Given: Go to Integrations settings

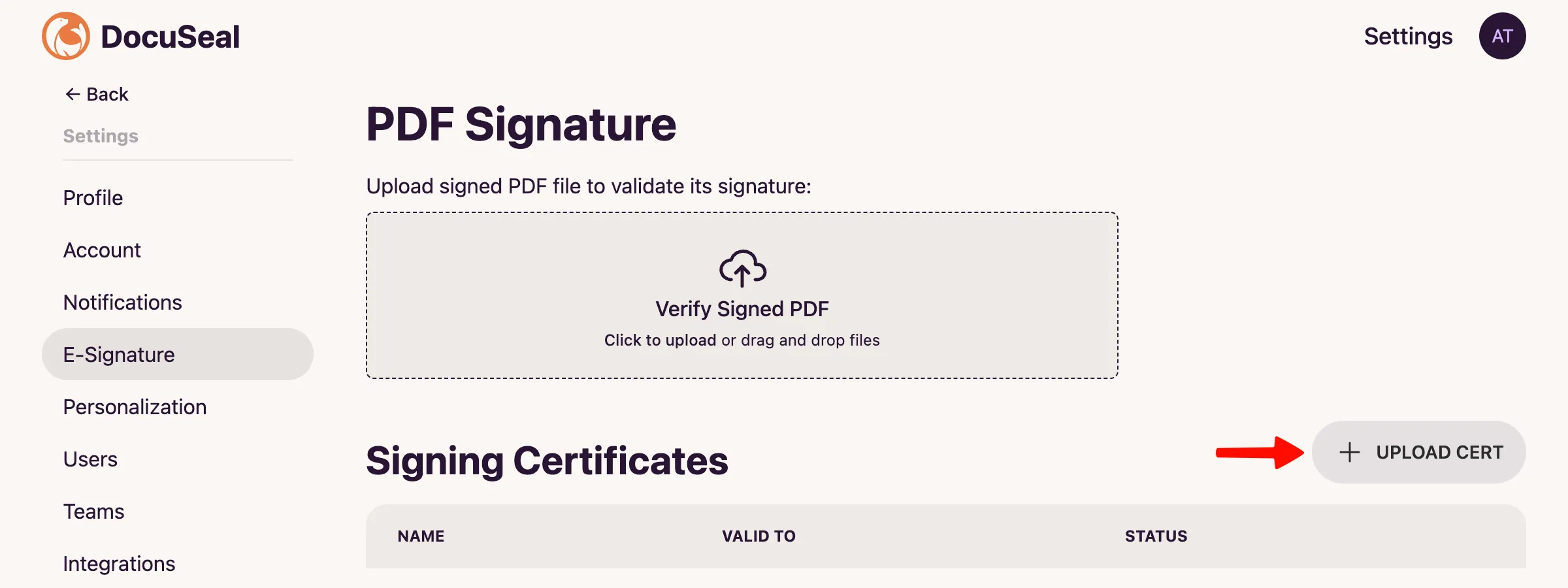Looking at the screenshot, I should 119,563.
